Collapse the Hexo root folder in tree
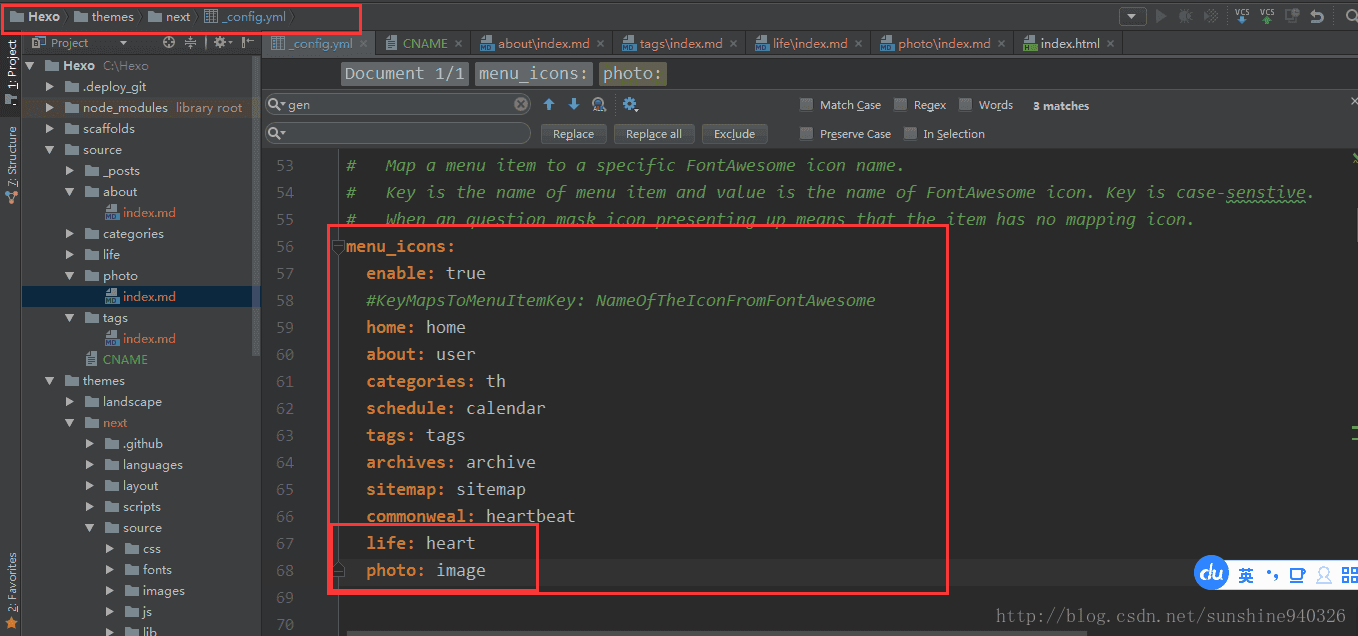This screenshot has height=636, width=1358. click(30, 66)
